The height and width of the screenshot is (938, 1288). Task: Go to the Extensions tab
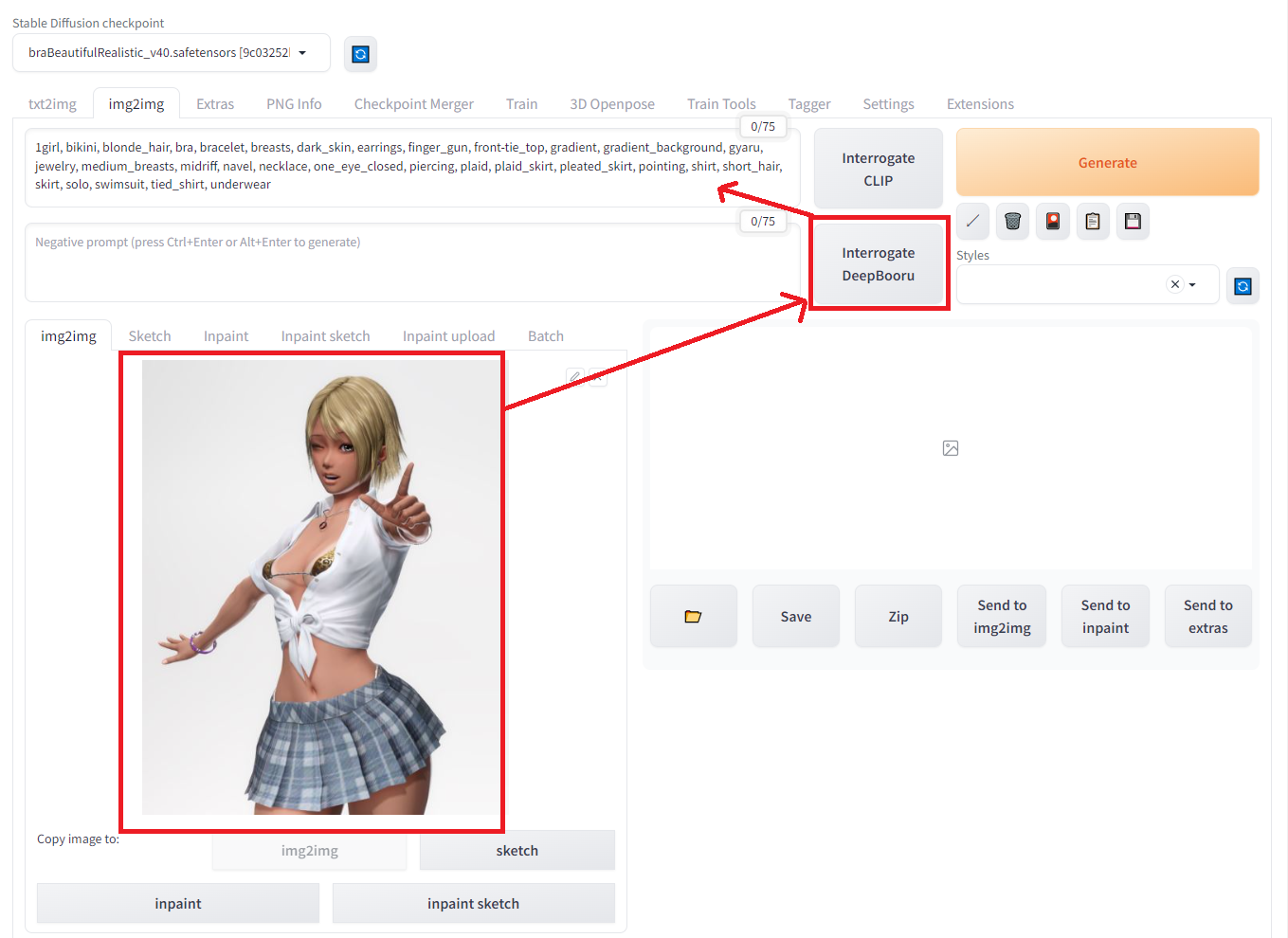pos(980,104)
